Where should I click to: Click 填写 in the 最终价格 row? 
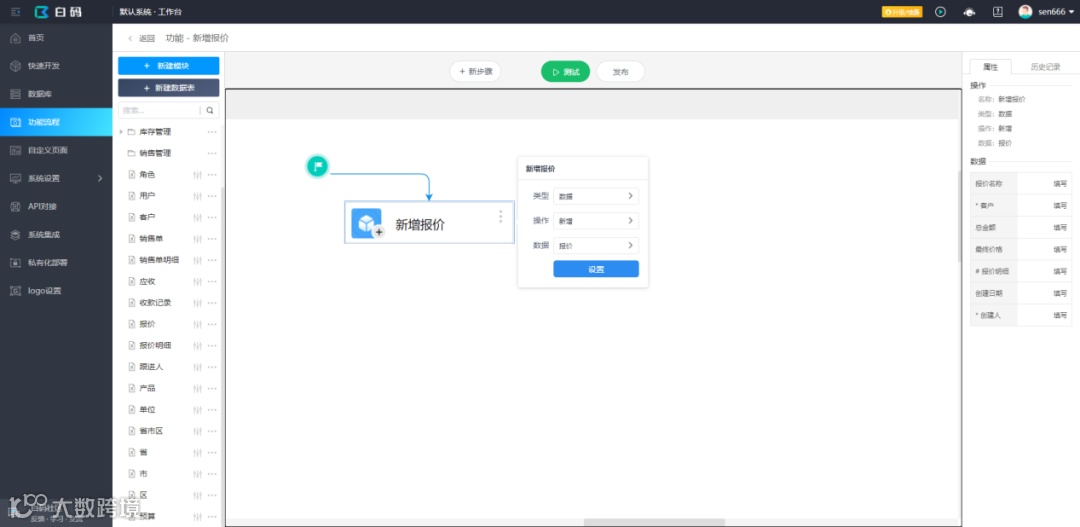click(x=1060, y=249)
